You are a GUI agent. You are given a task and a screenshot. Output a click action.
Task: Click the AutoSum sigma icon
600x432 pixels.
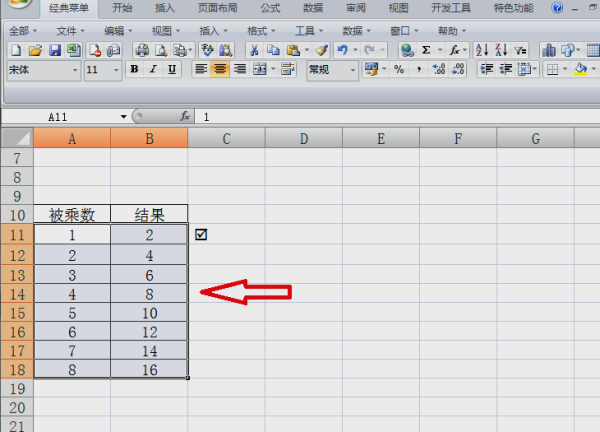426,50
